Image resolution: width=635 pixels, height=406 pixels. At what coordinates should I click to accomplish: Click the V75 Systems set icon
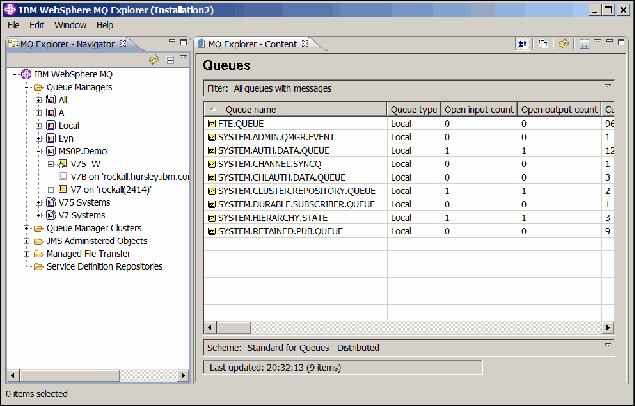(x=51, y=202)
